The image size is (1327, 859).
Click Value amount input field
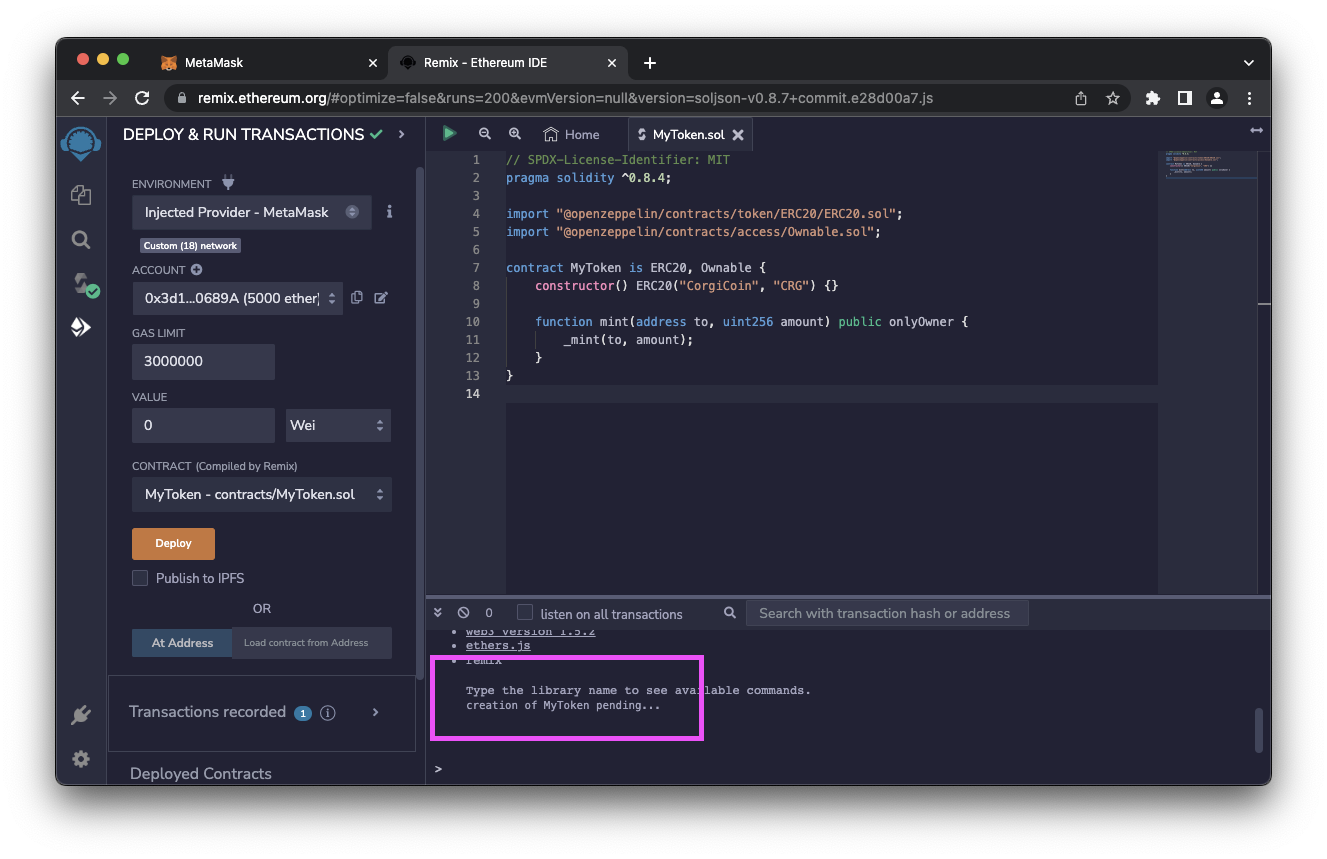click(203, 425)
